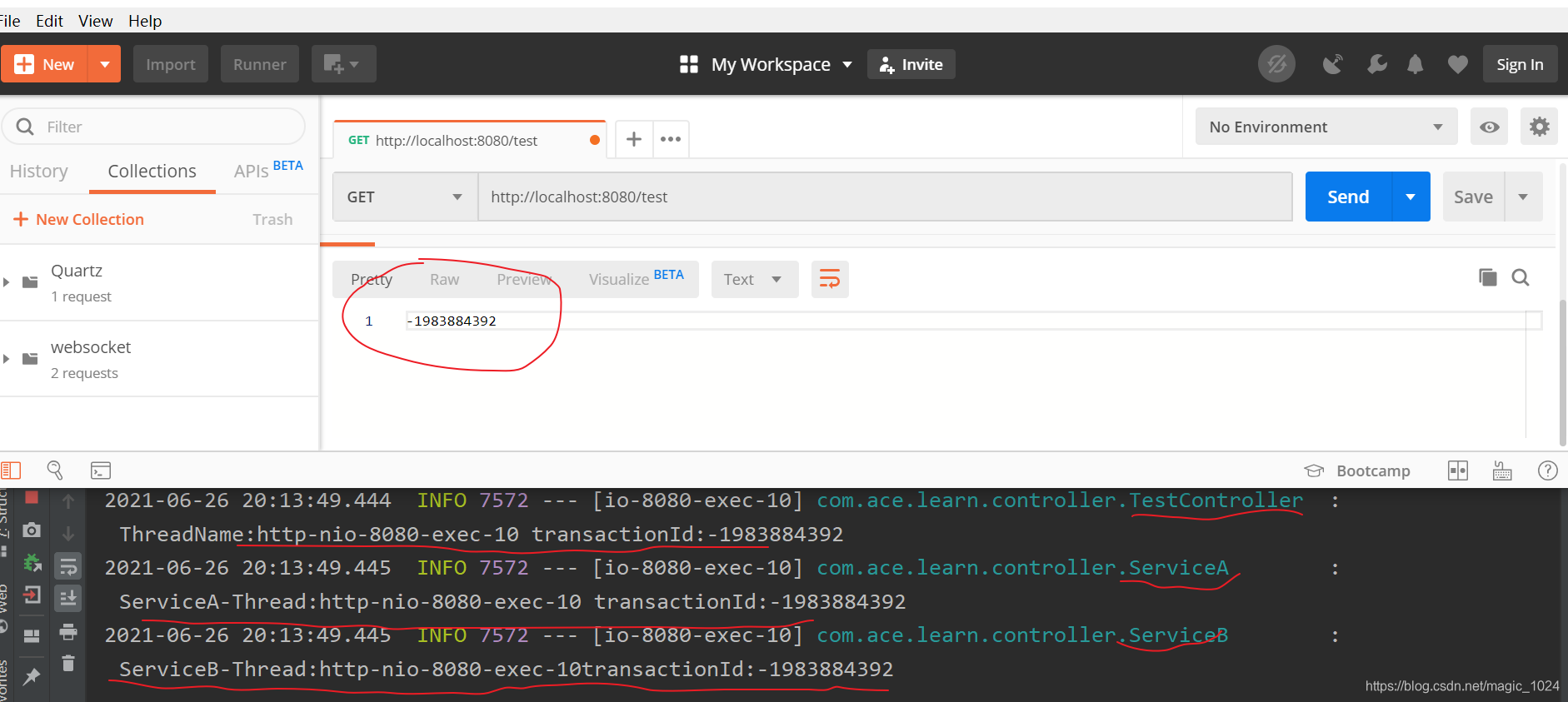Viewport: 1568px width, 702px height.
Task: Expand the websocket collection arrow
Action: coord(7,359)
